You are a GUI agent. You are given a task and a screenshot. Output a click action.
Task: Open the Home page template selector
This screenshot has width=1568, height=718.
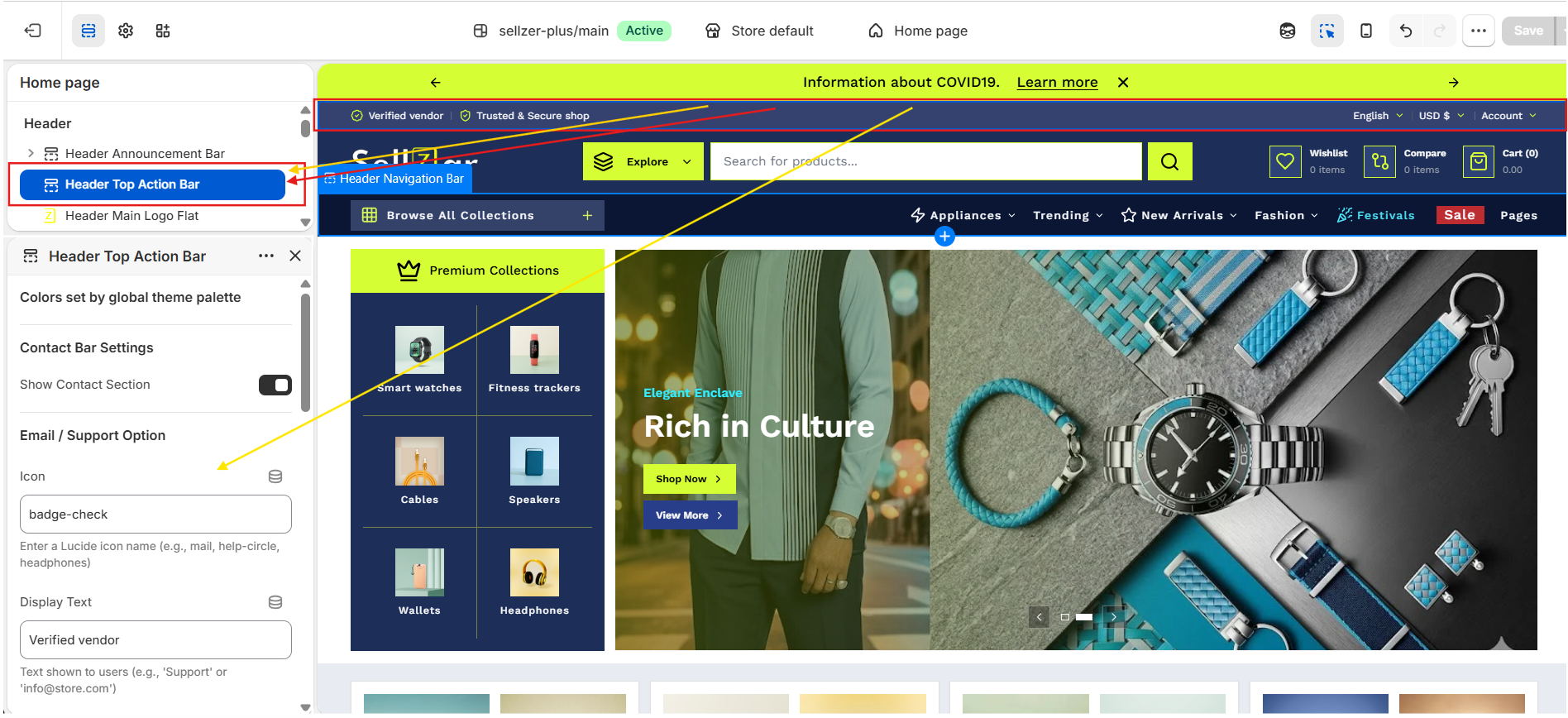coord(918,31)
